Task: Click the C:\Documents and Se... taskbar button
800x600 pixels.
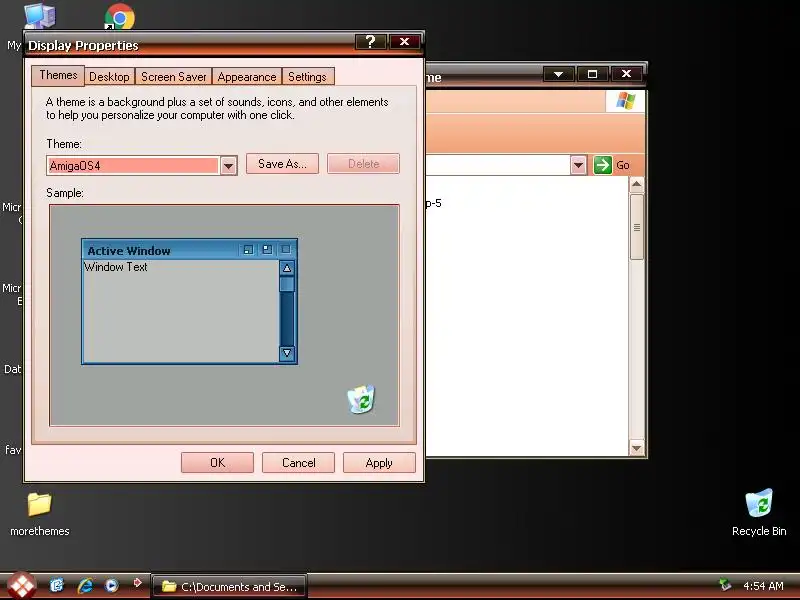Action: (230, 587)
